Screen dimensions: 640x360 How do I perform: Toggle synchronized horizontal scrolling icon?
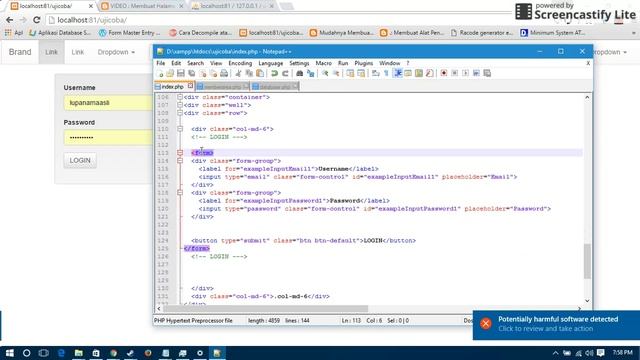pyautogui.click(x=361, y=73)
